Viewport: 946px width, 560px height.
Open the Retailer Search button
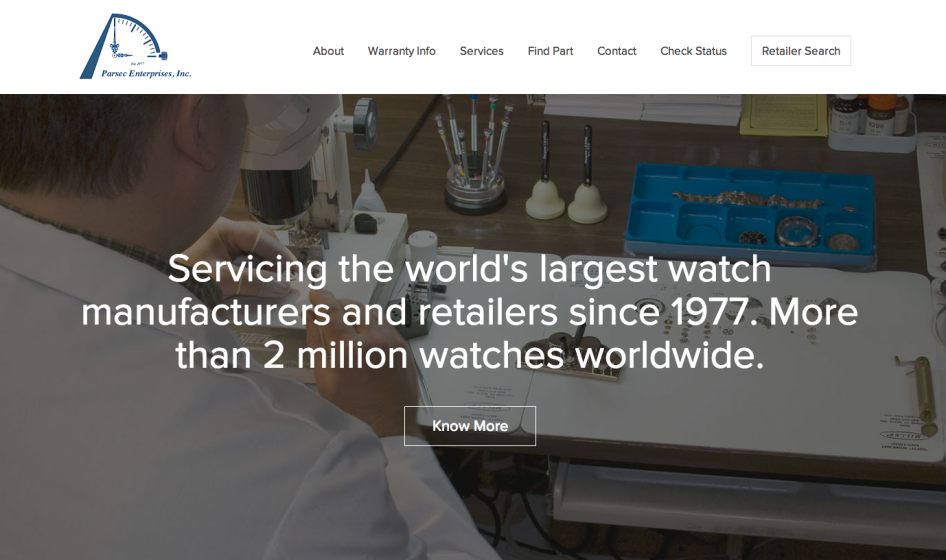pos(801,51)
